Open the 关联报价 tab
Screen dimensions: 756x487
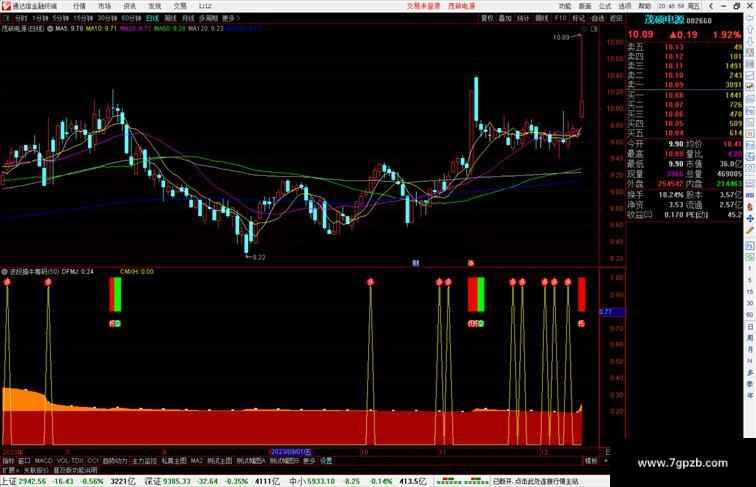[36, 470]
